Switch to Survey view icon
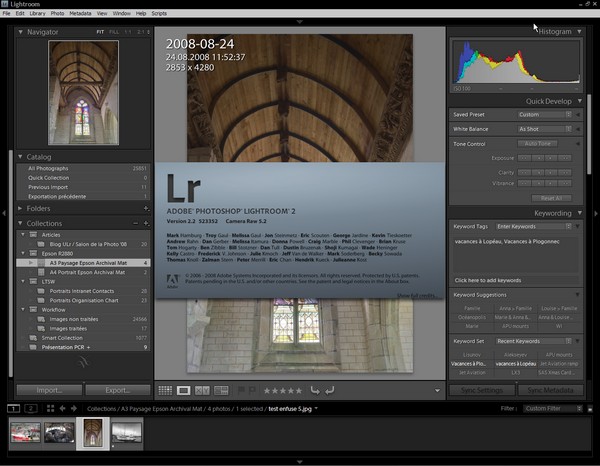The width and height of the screenshot is (600, 466). click(x=221, y=390)
